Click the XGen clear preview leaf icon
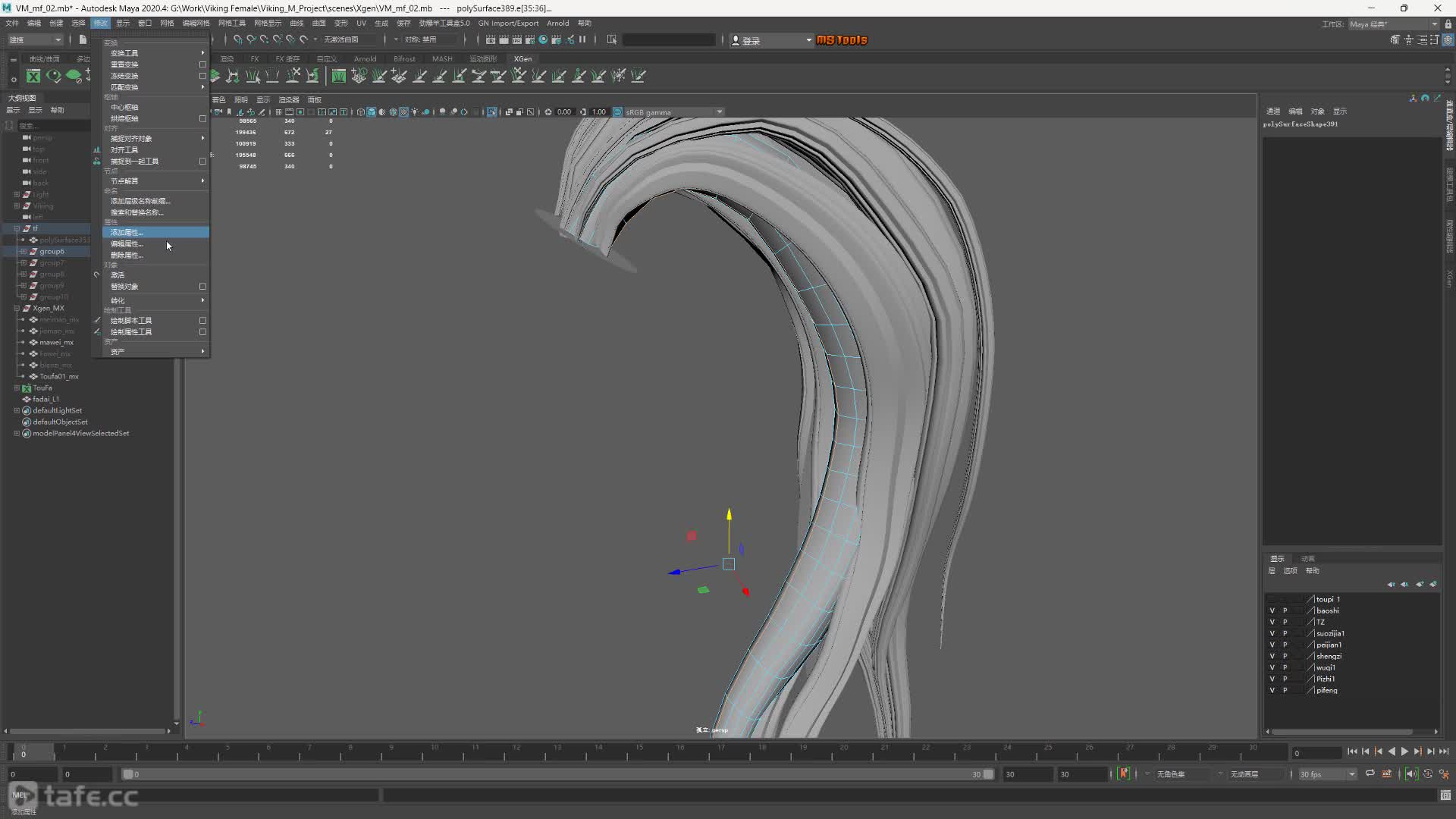The image size is (1456, 819). tap(74, 76)
